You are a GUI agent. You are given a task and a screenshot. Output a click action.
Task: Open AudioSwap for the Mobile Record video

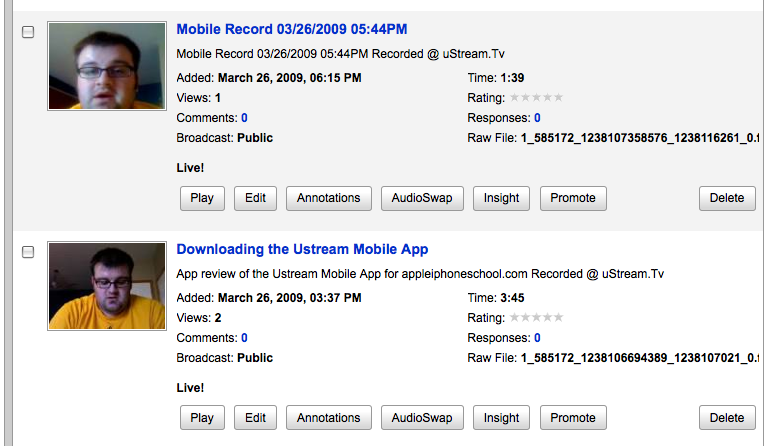pyautogui.click(x=422, y=198)
